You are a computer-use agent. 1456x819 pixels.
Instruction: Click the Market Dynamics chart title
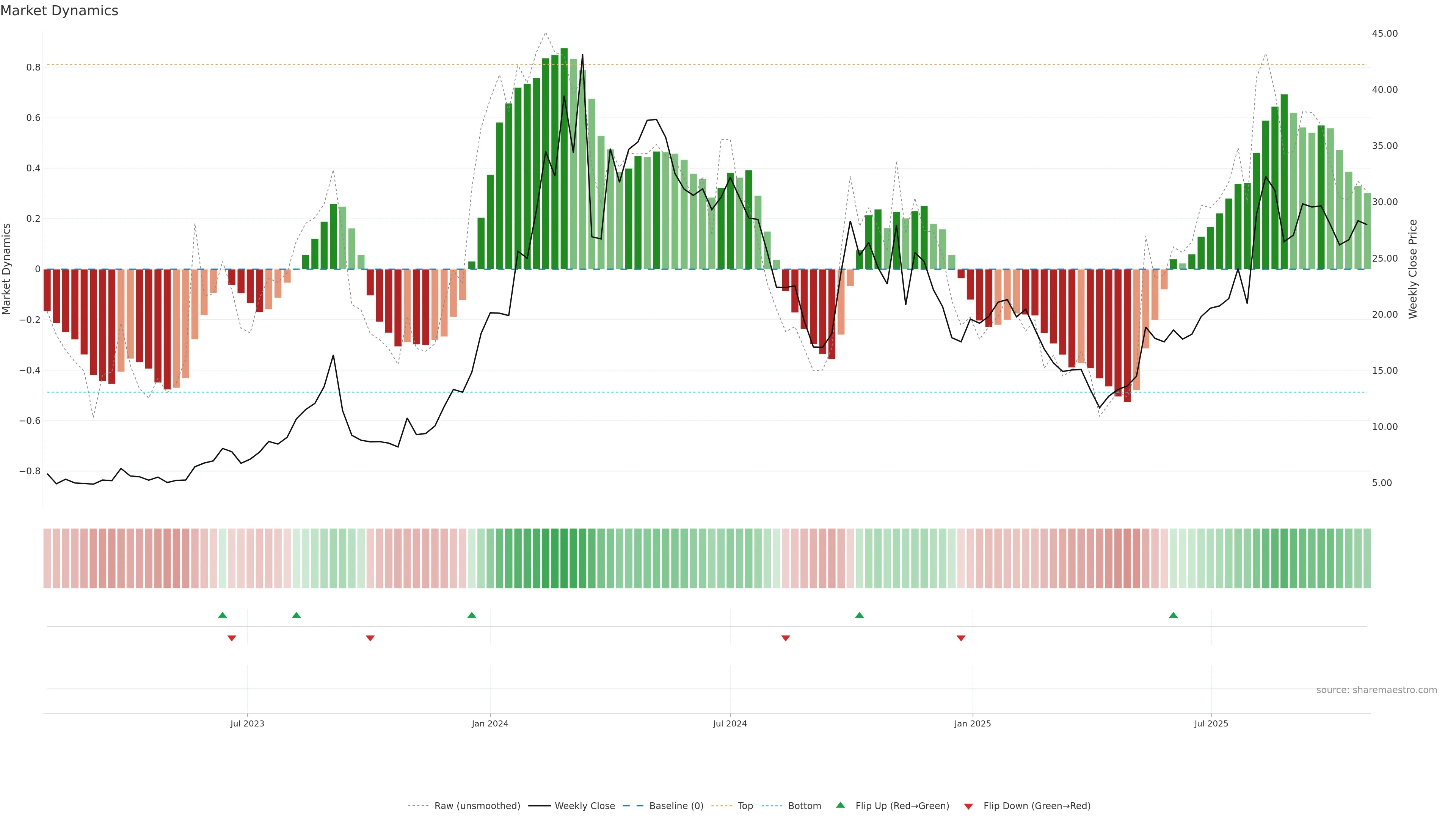[60, 11]
